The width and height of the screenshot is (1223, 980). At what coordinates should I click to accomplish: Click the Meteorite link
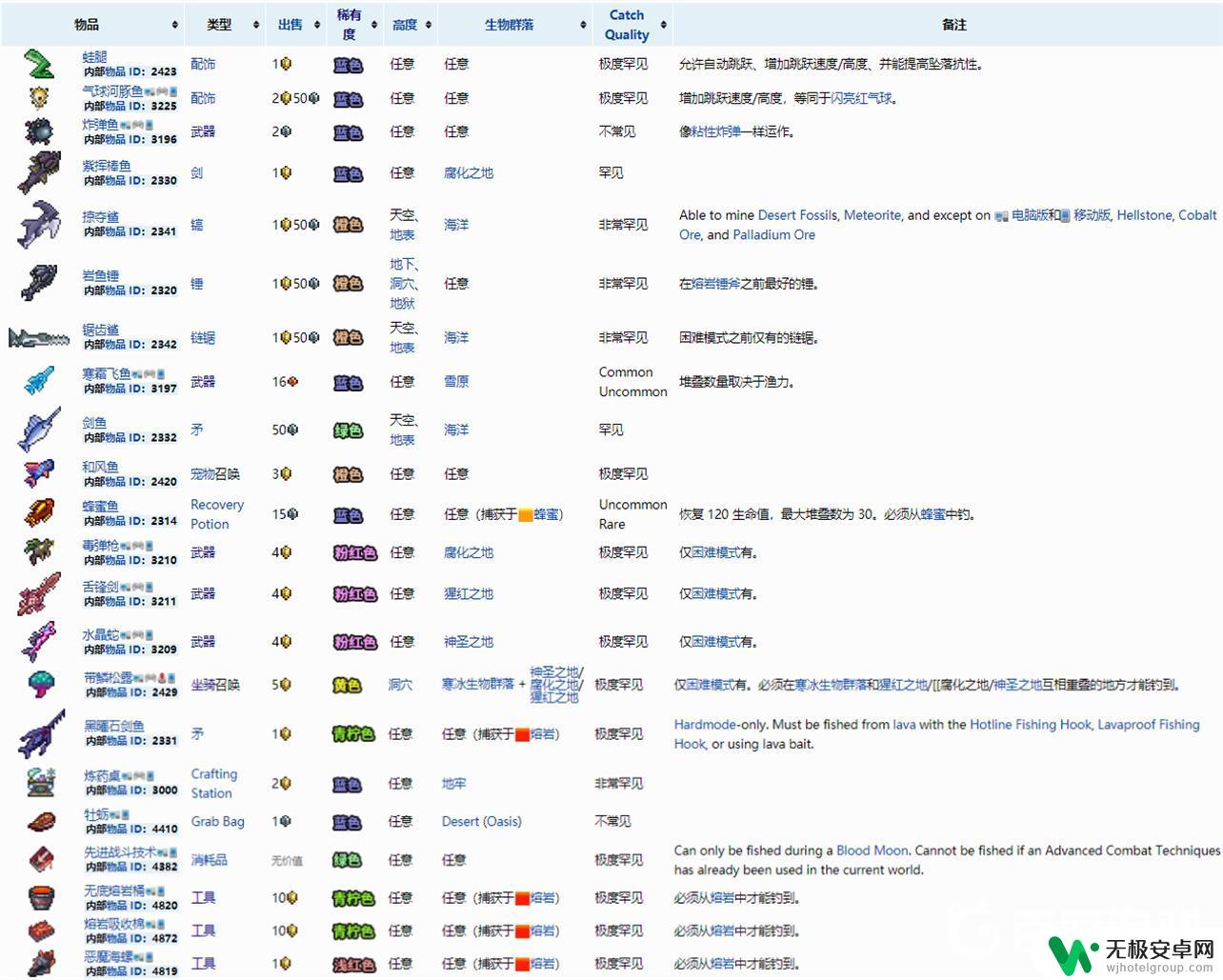(872, 215)
